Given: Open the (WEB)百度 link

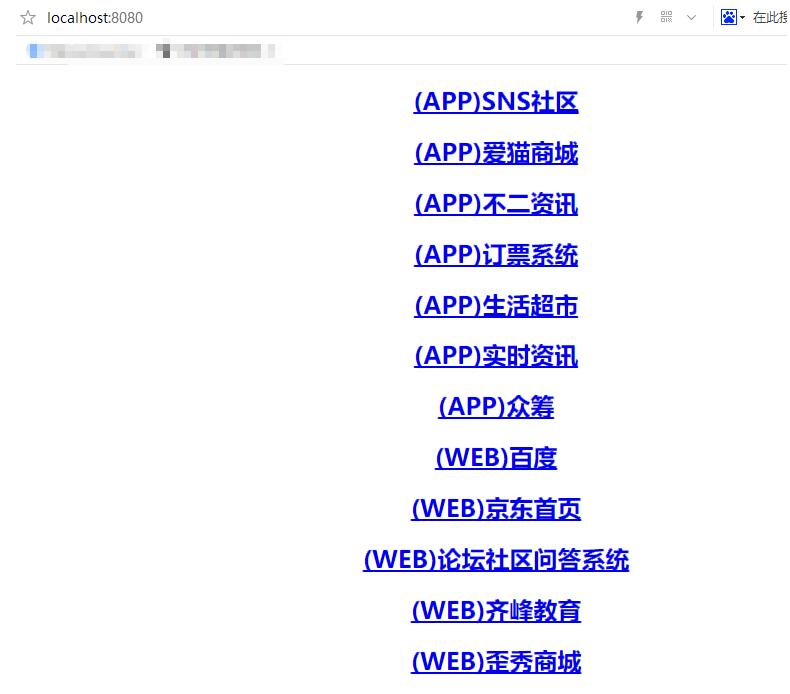Looking at the screenshot, I should coord(496,458).
